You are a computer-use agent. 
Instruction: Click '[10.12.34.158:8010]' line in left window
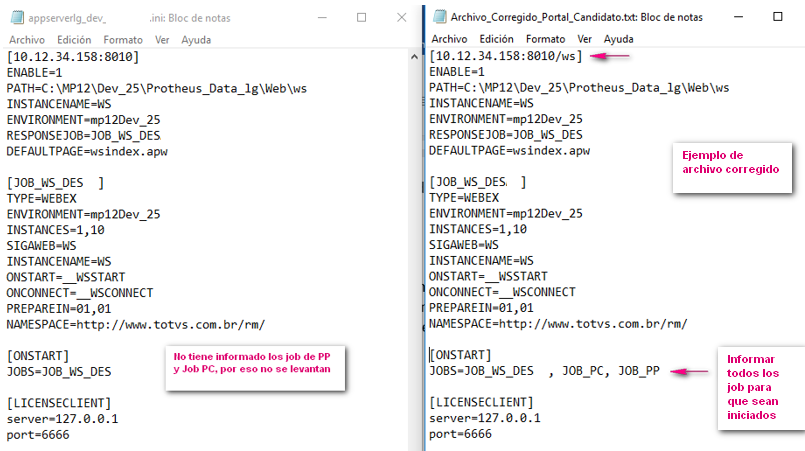click(x=73, y=57)
